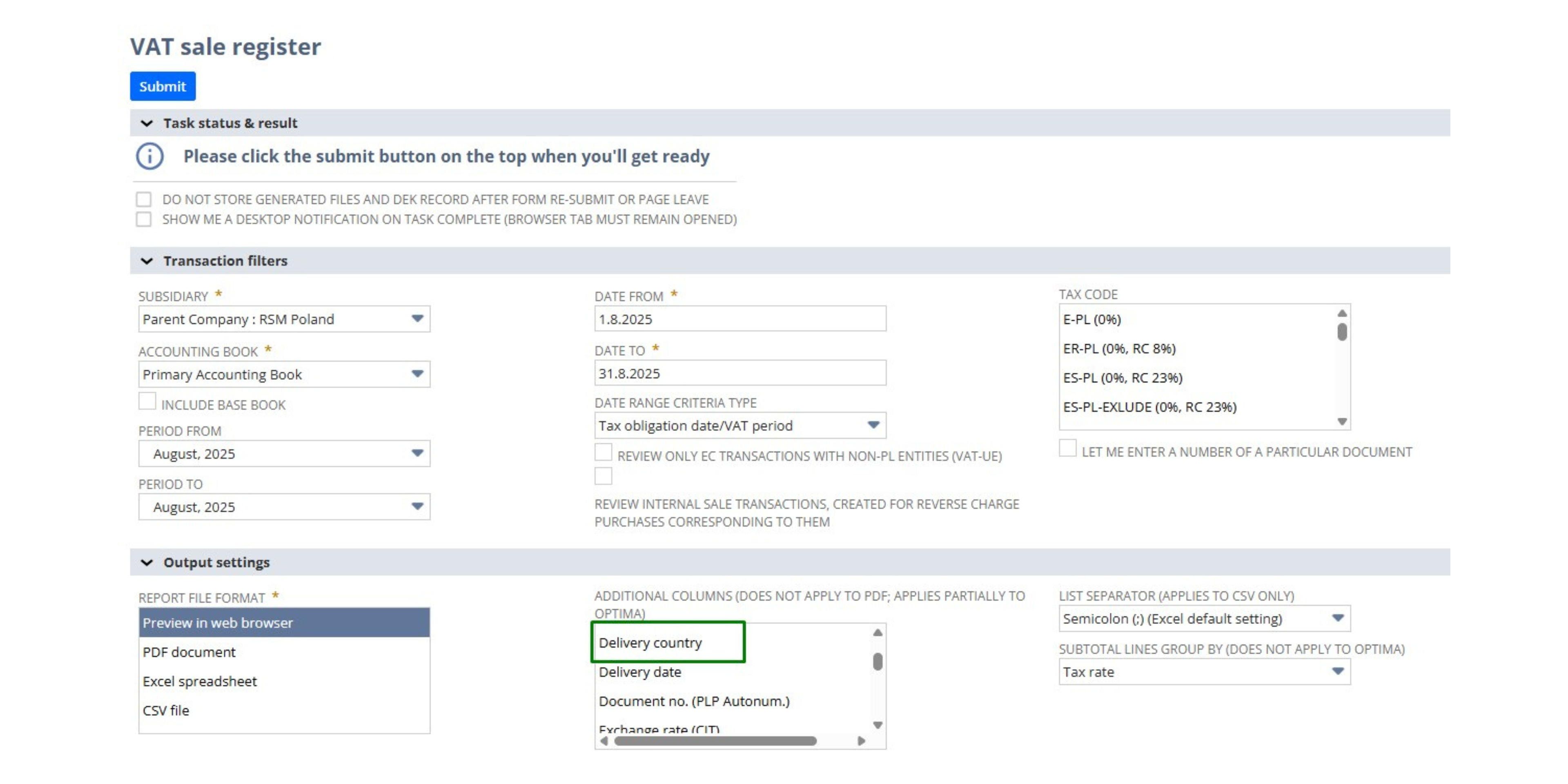This screenshot has height=784, width=1568.
Task: Open the List Separator dropdown
Action: pos(1204,619)
